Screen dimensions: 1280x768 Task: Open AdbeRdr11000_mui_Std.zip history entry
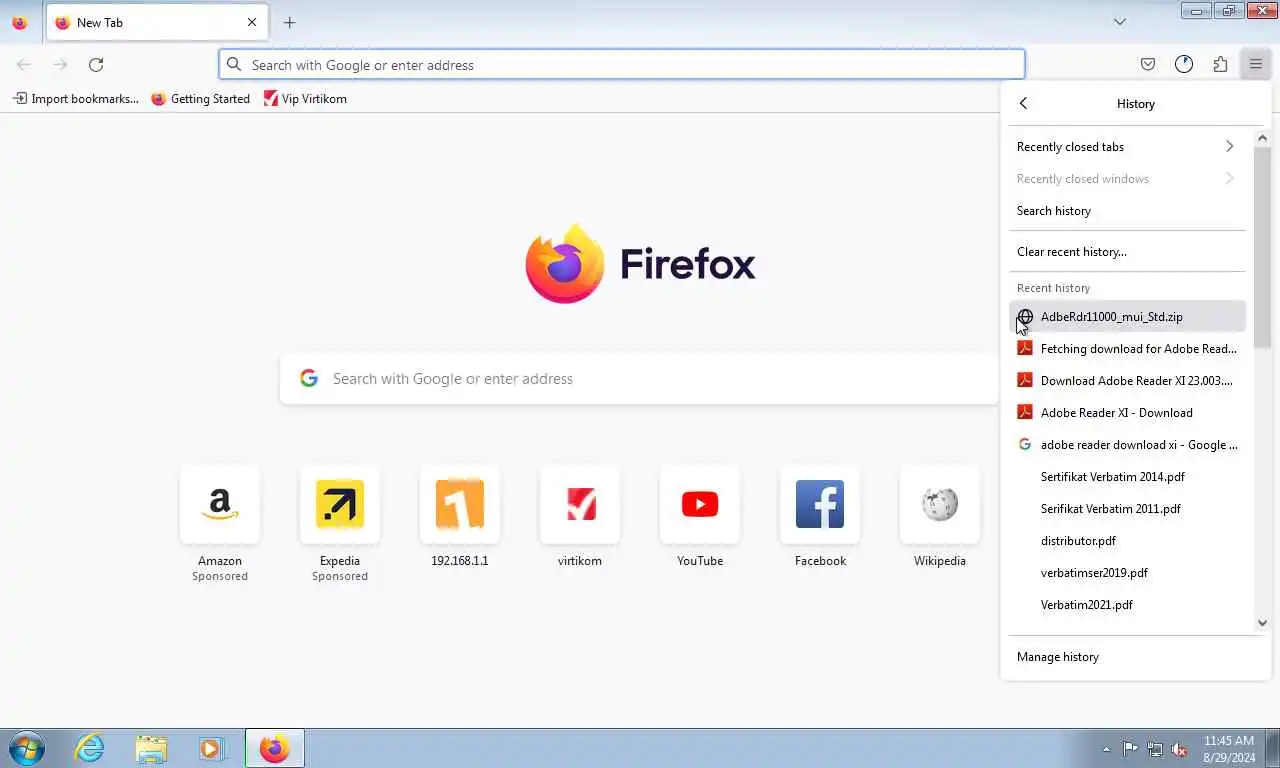1127,317
